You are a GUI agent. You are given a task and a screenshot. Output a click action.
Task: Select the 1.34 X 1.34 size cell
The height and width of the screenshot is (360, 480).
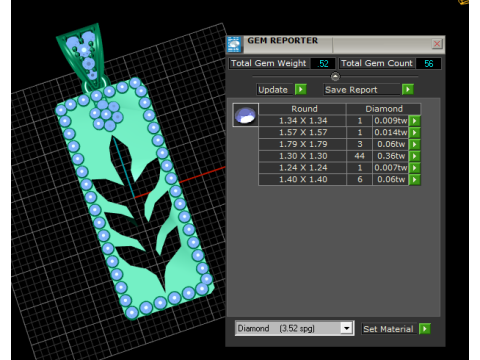coord(303,121)
